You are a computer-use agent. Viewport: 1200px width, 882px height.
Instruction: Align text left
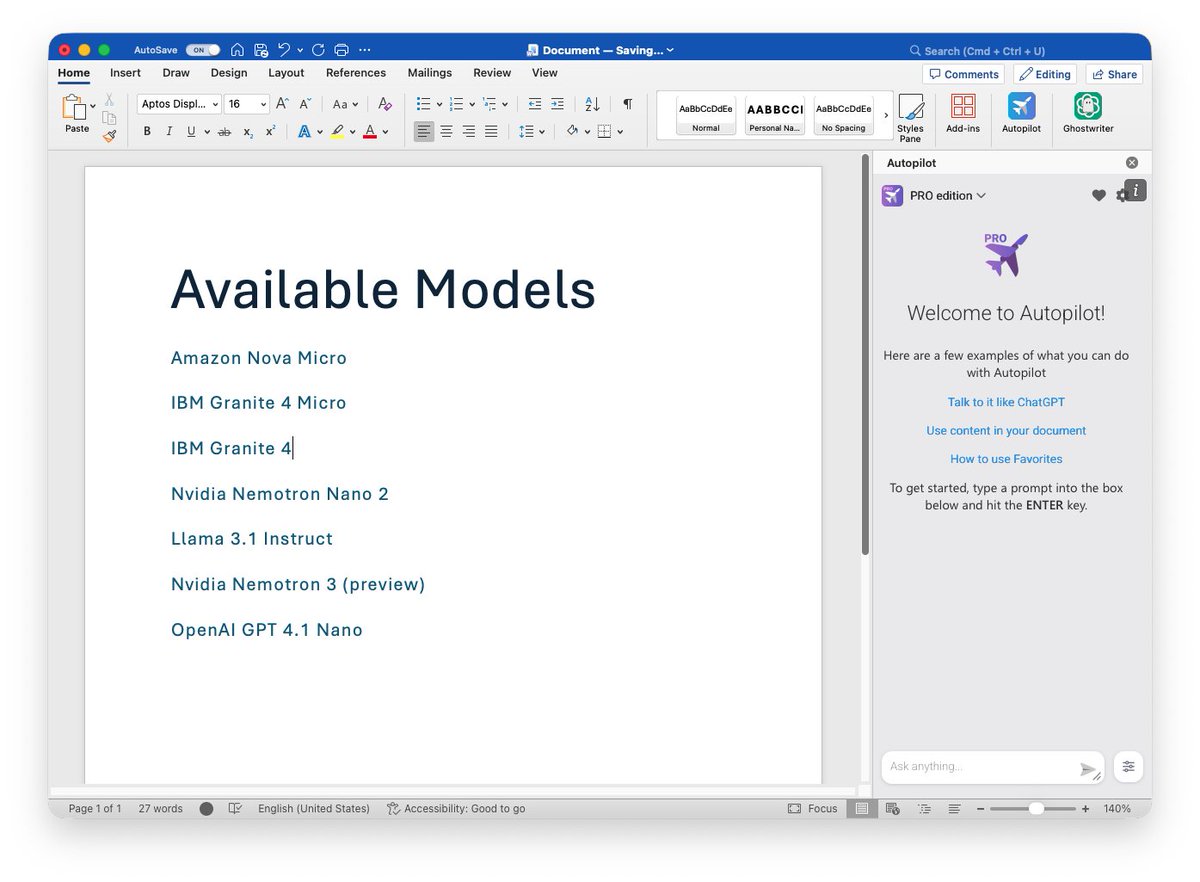pos(424,131)
